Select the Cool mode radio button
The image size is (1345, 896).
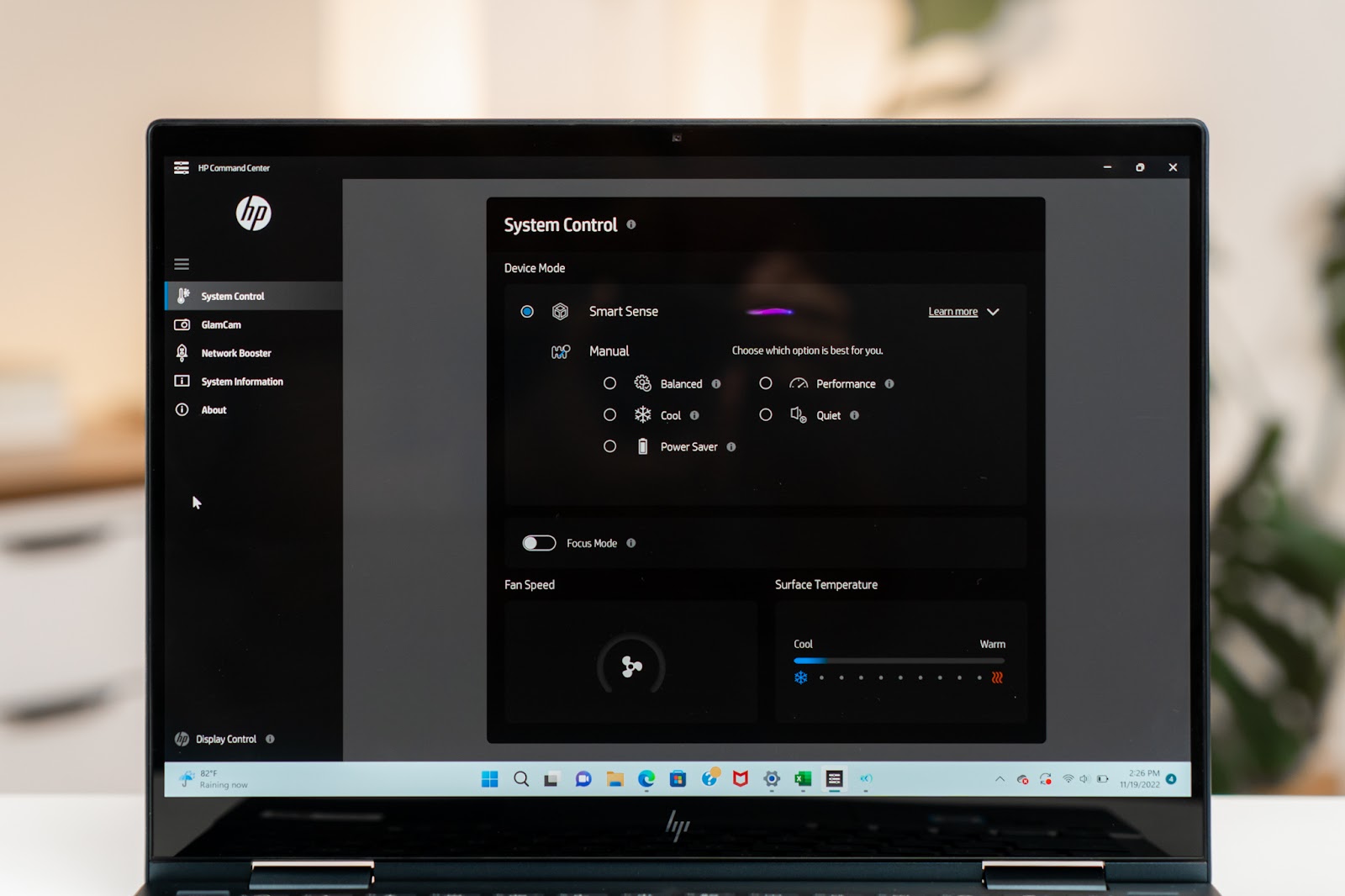coord(610,415)
